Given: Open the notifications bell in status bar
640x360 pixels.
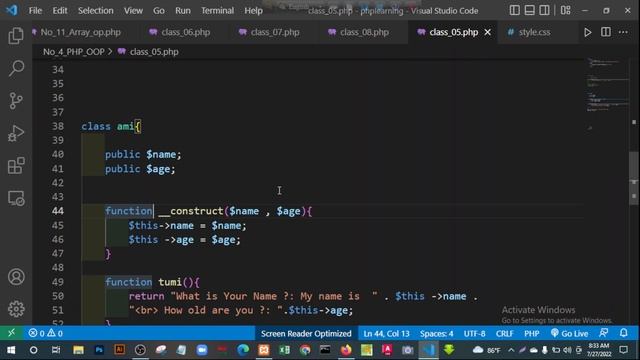Looking at the screenshot, I should click(x=624, y=333).
